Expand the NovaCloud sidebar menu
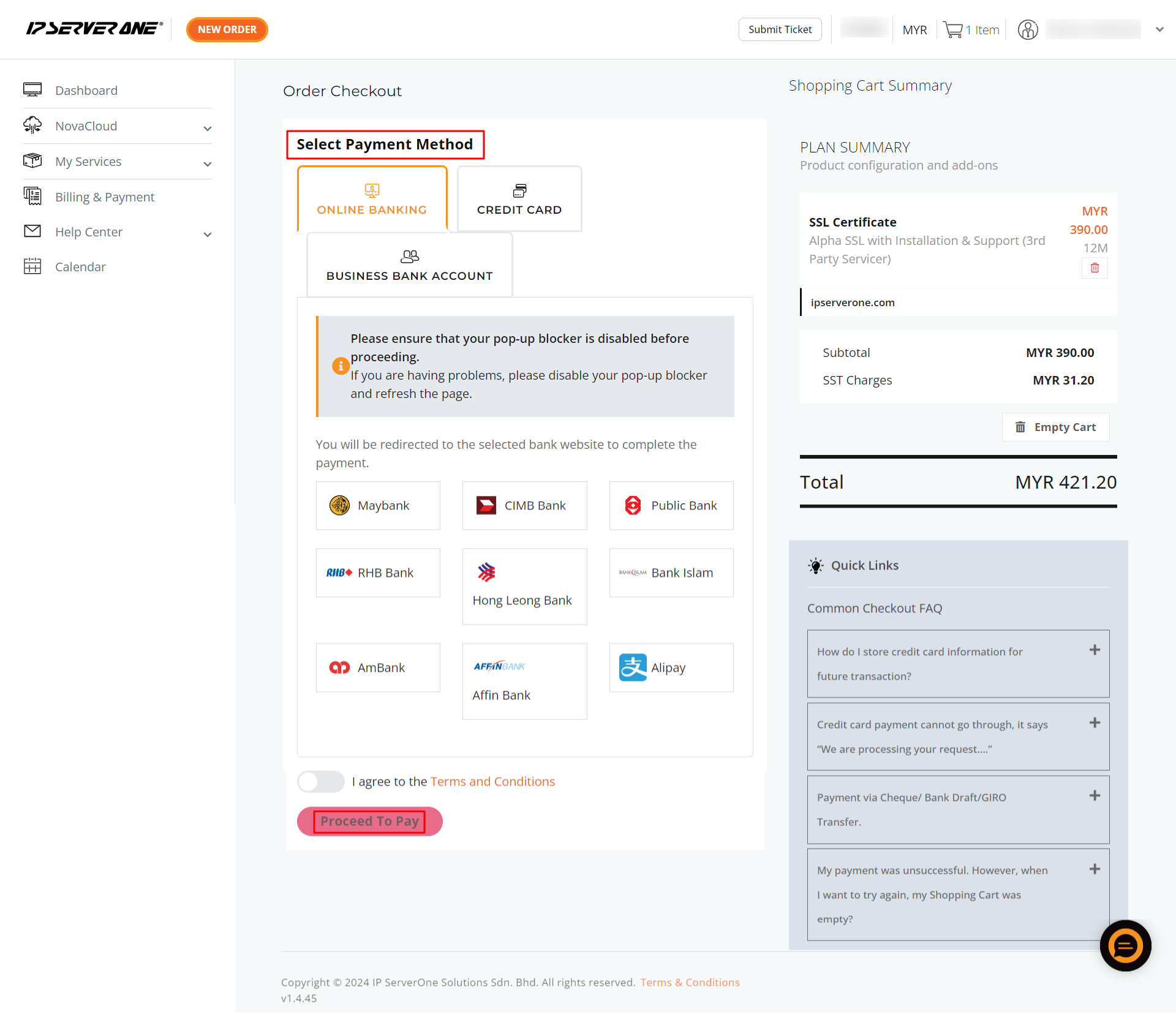Screen dimensions: 1176x1014 click(x=208, y=129)
